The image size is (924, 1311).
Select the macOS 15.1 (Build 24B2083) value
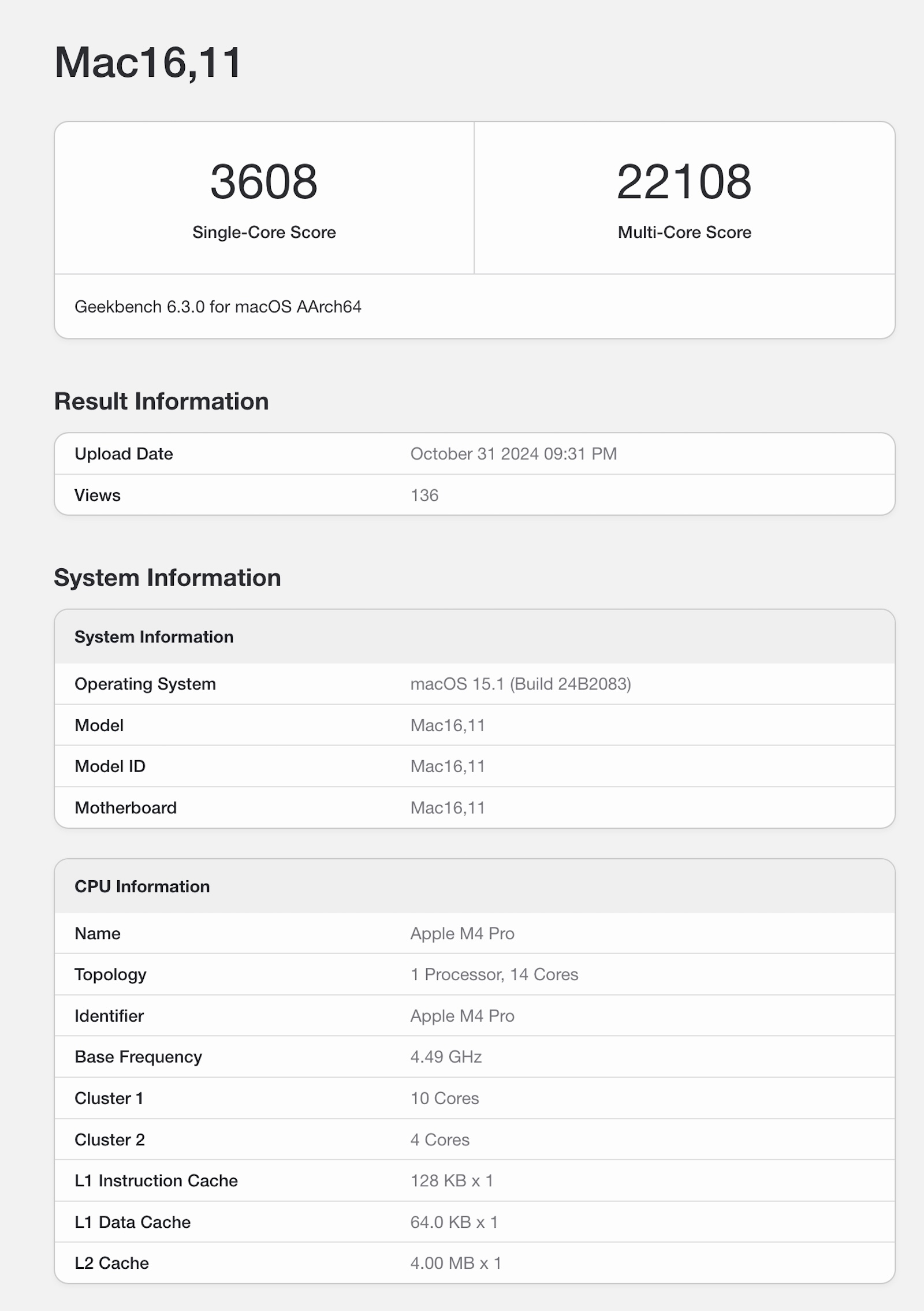pyautogui.click(x=520, y=684)
